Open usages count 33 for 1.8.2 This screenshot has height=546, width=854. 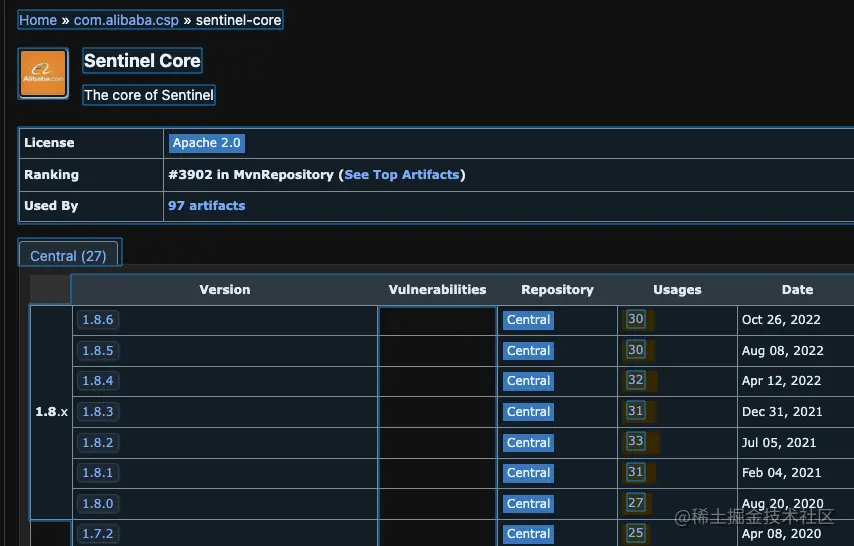click(x=636, y=441)
